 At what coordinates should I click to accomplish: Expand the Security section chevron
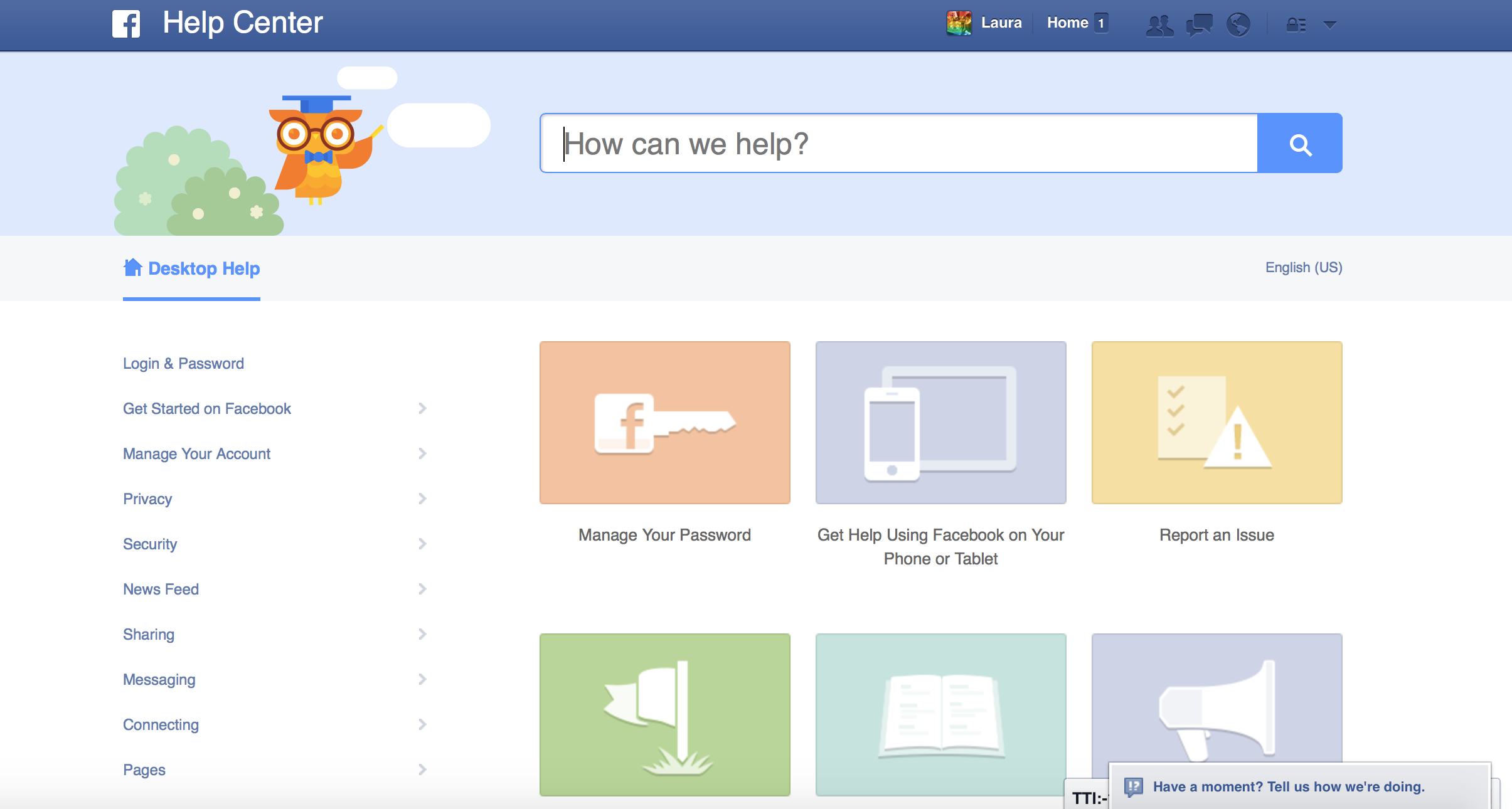(x=422, y=544)
